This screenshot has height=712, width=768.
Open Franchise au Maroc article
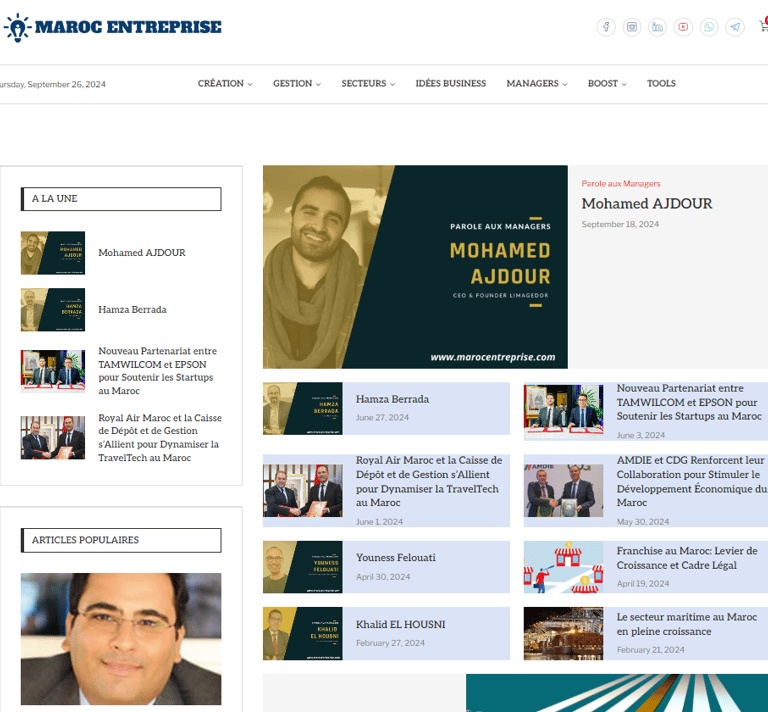(x=687, y=558)
